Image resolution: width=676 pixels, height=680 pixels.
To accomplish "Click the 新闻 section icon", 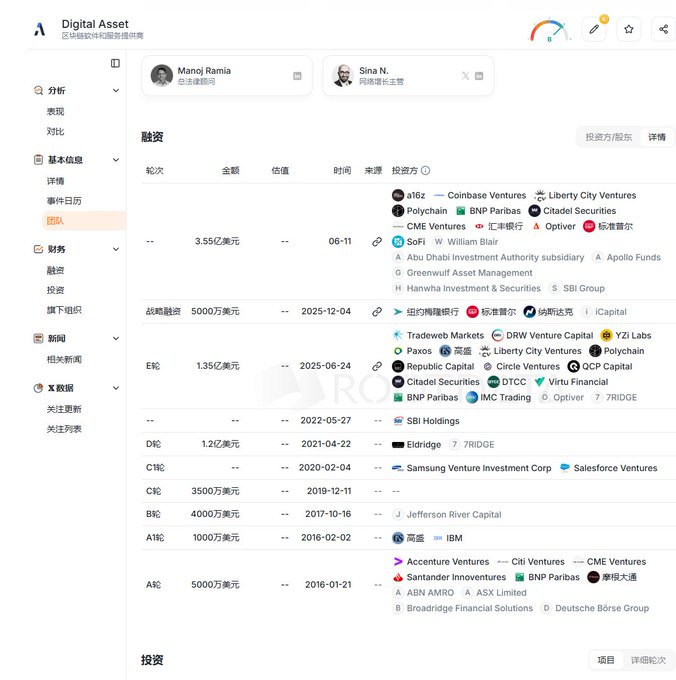I will coord(38,338).
